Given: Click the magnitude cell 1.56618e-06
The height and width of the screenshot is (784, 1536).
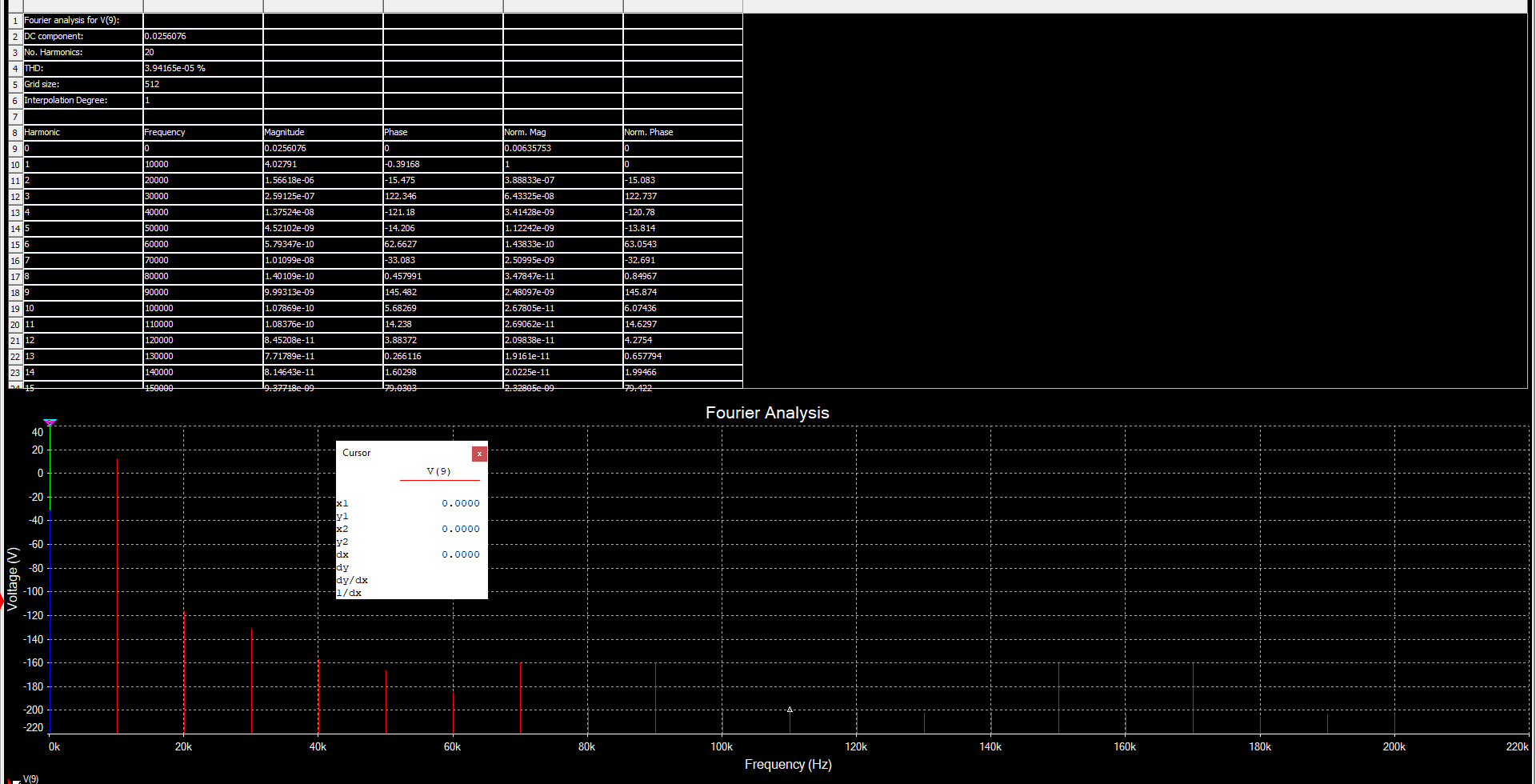Looking at the screenshot, I should (x=323, y=181).
